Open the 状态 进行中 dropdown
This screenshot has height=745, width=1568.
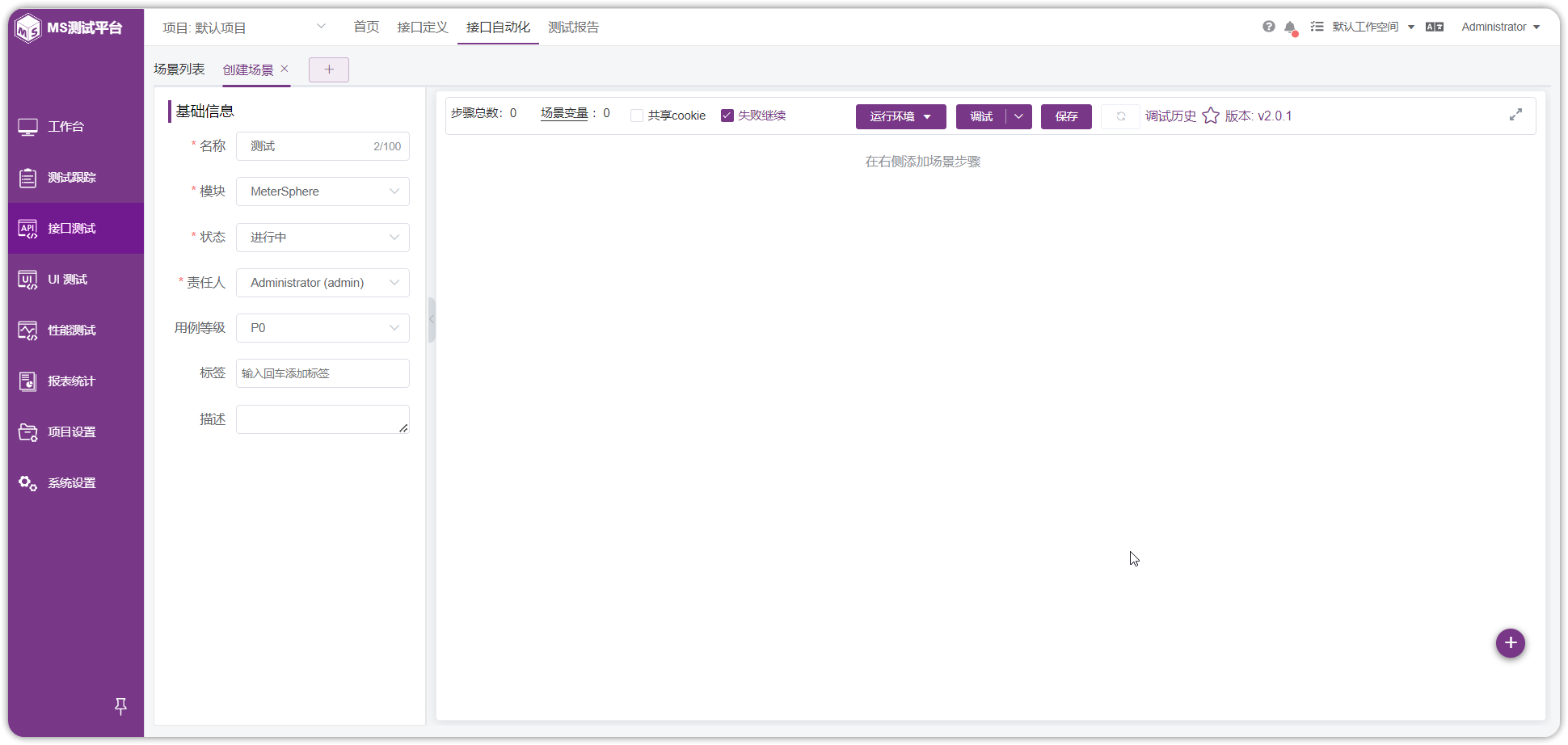(x=322, y=238)
